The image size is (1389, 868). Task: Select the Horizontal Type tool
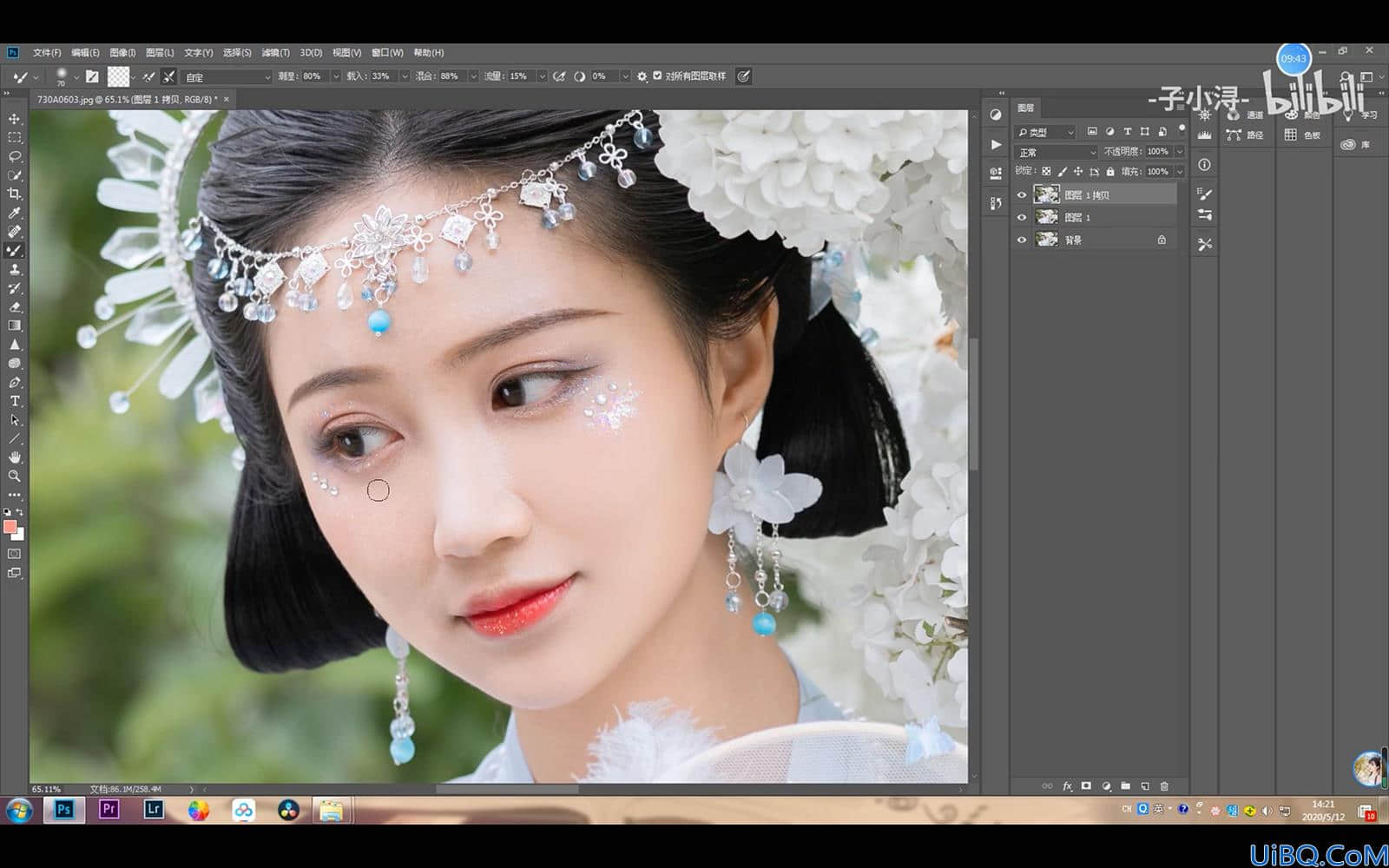point(15,401)
